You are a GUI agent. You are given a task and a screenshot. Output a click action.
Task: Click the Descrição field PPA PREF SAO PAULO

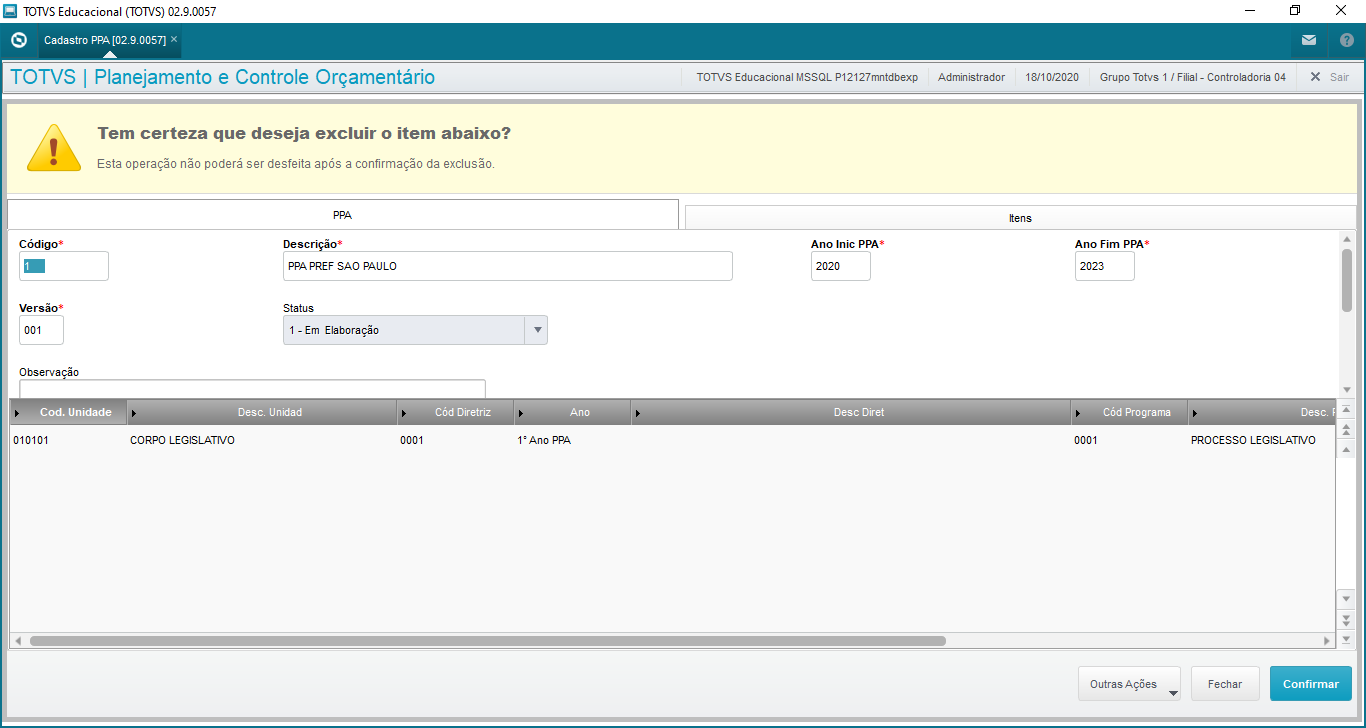pos(508,266)
